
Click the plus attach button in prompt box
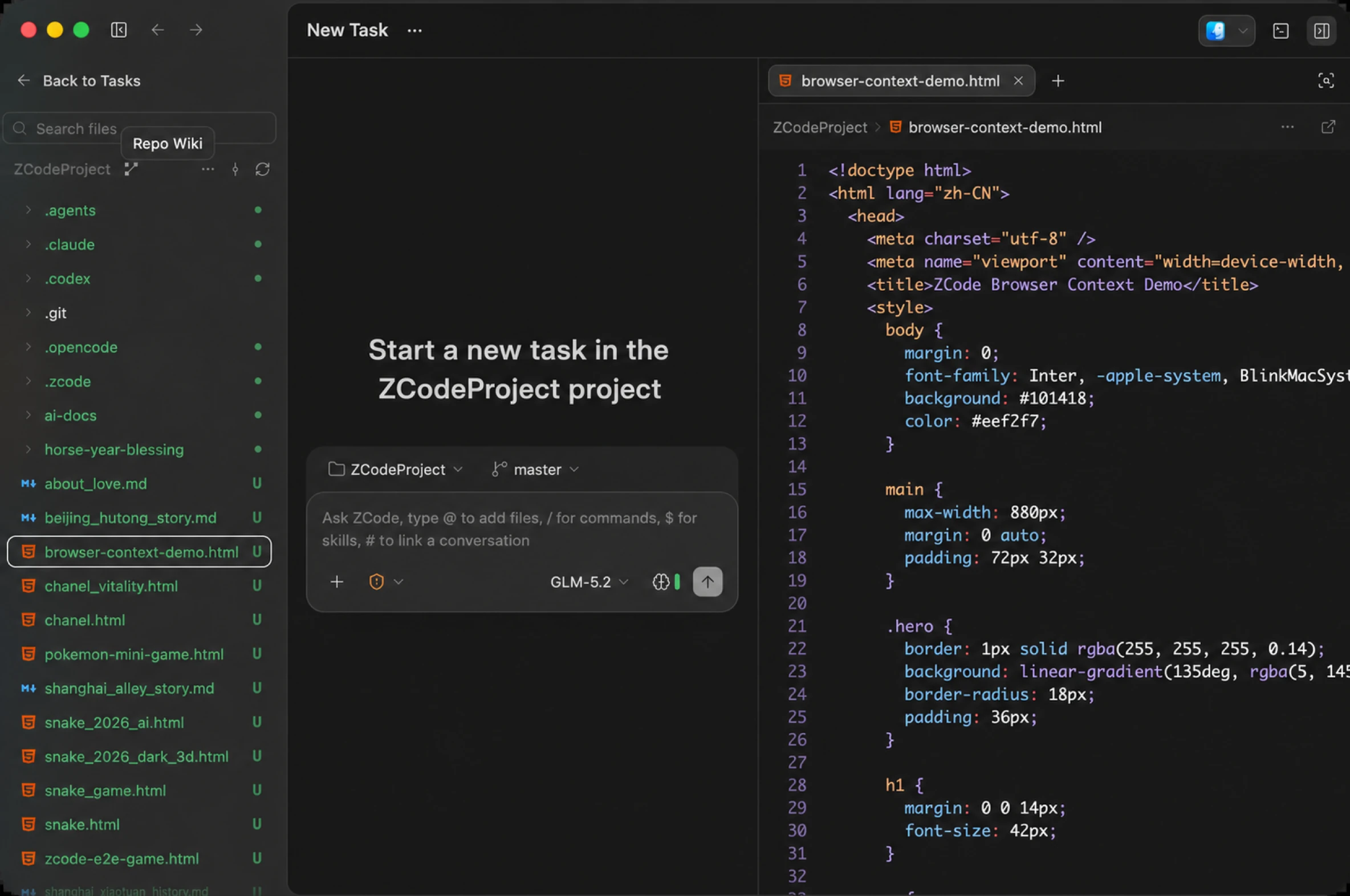337,582
